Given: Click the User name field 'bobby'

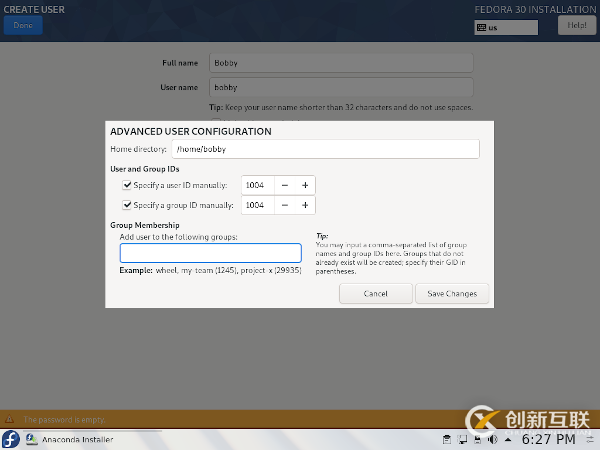Looking at the screenshot, I should [x=341, y=87].
